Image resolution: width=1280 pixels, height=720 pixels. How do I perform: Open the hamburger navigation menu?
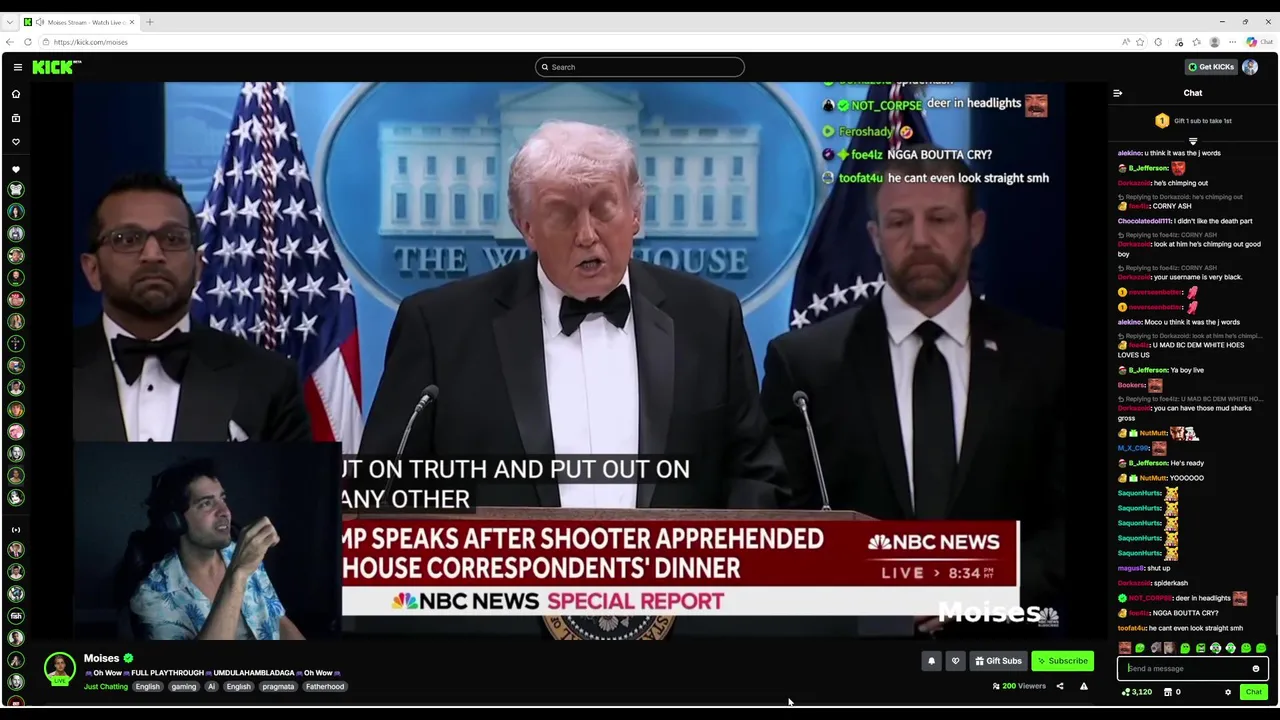point(18,67)
